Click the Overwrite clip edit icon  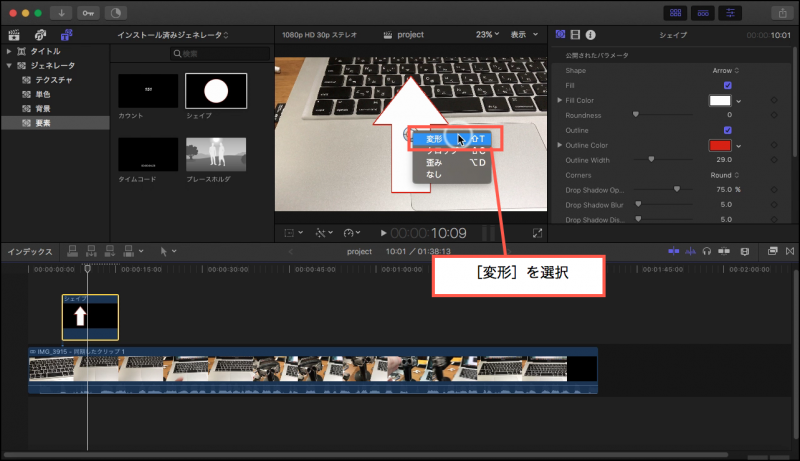point(129,251)
